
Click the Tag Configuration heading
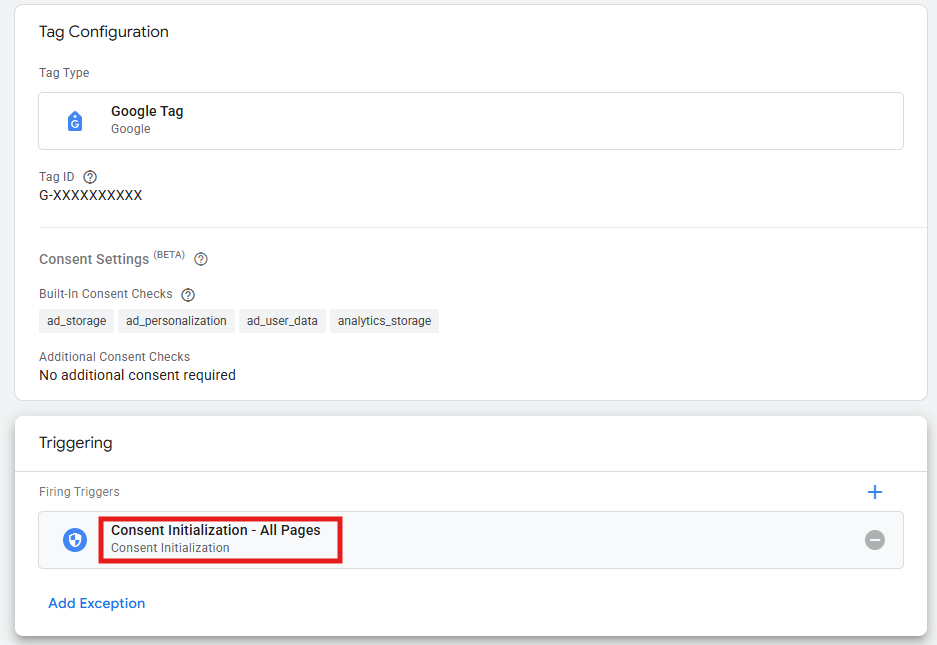[x=104, y=32]
